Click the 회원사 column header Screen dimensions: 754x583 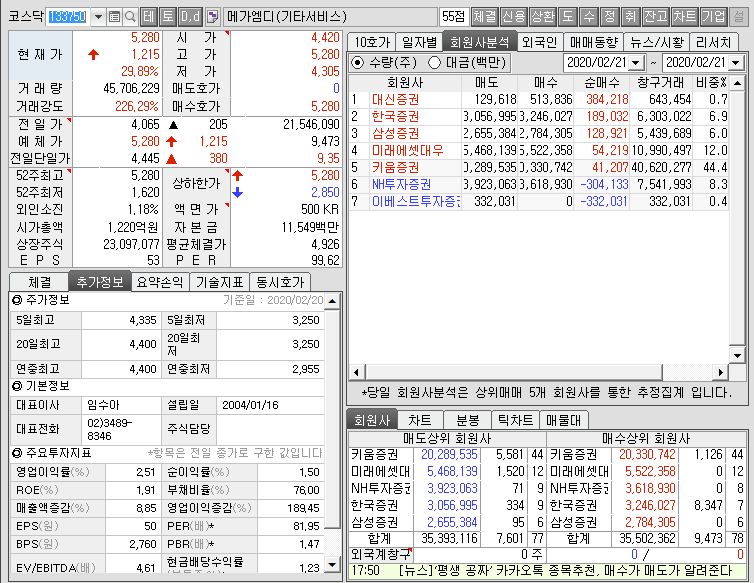pyautogui.click(x=405, y=83)
